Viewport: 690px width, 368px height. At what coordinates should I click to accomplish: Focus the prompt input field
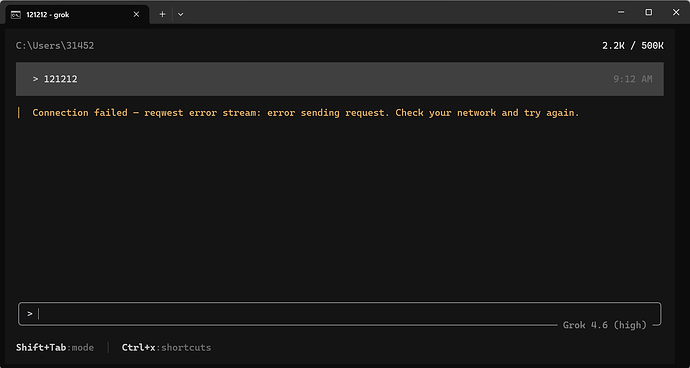click(340, 314)
